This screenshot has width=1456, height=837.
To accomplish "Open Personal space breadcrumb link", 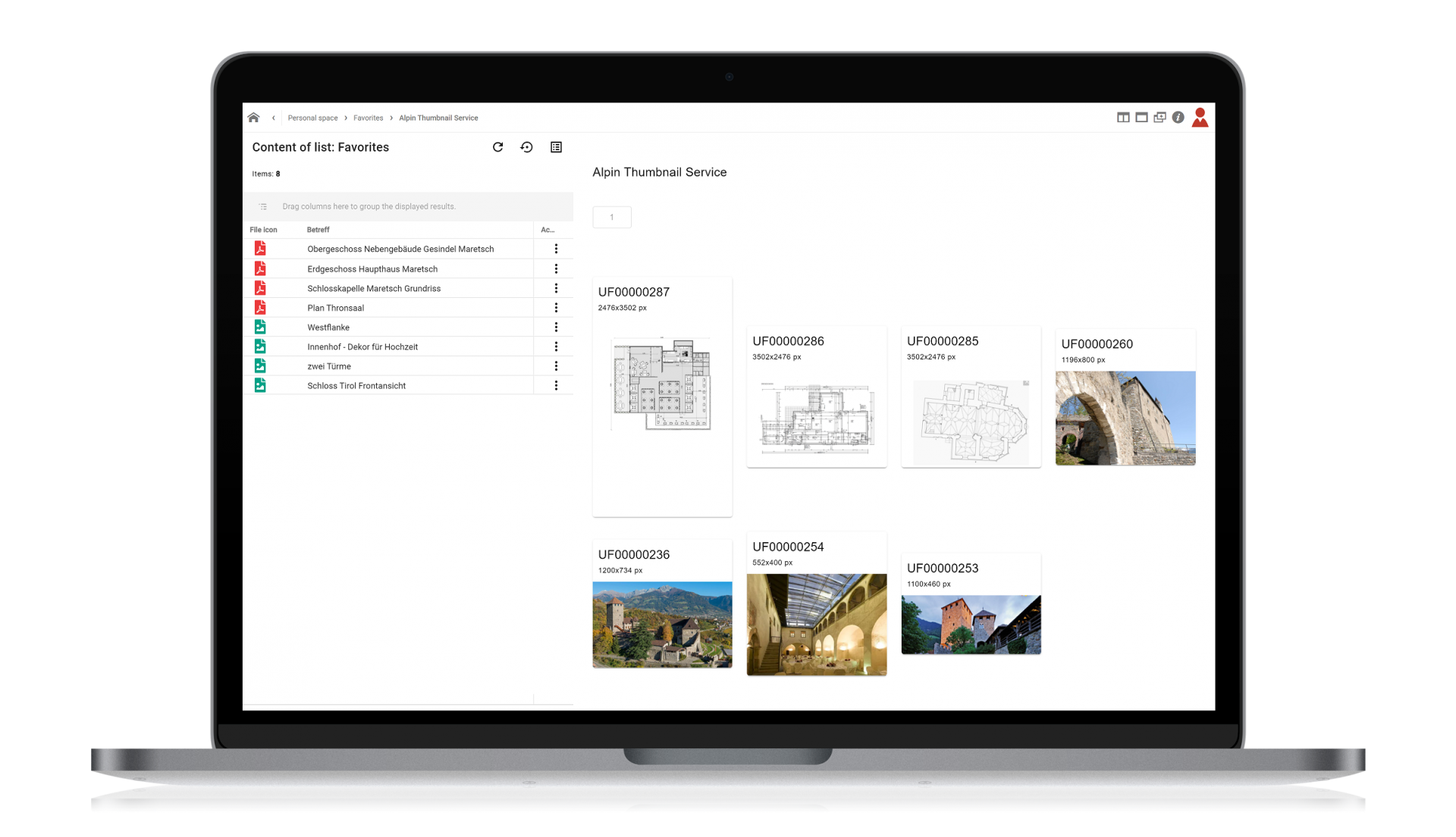I will (312, 118).
